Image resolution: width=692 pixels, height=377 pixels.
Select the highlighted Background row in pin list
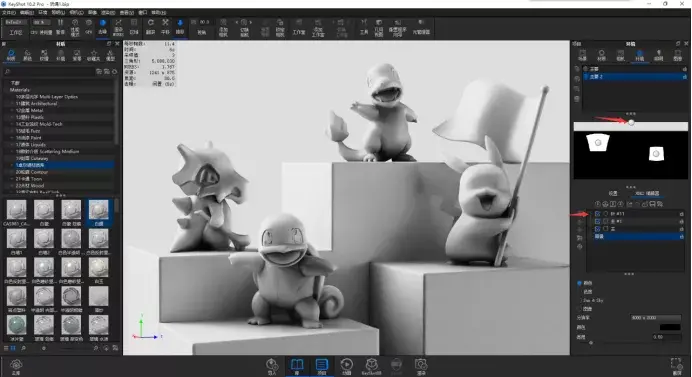pos(638,237)
